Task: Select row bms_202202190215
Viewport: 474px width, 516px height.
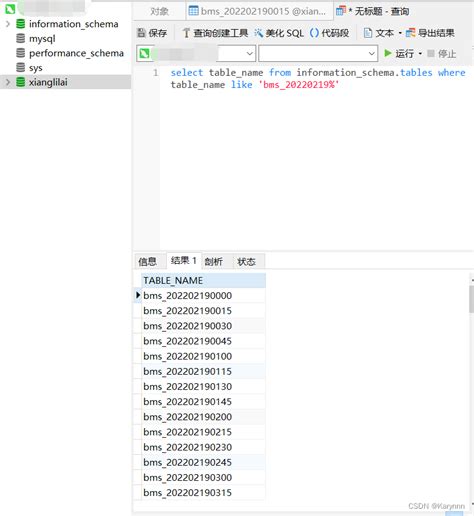Action: pos(204,432)
